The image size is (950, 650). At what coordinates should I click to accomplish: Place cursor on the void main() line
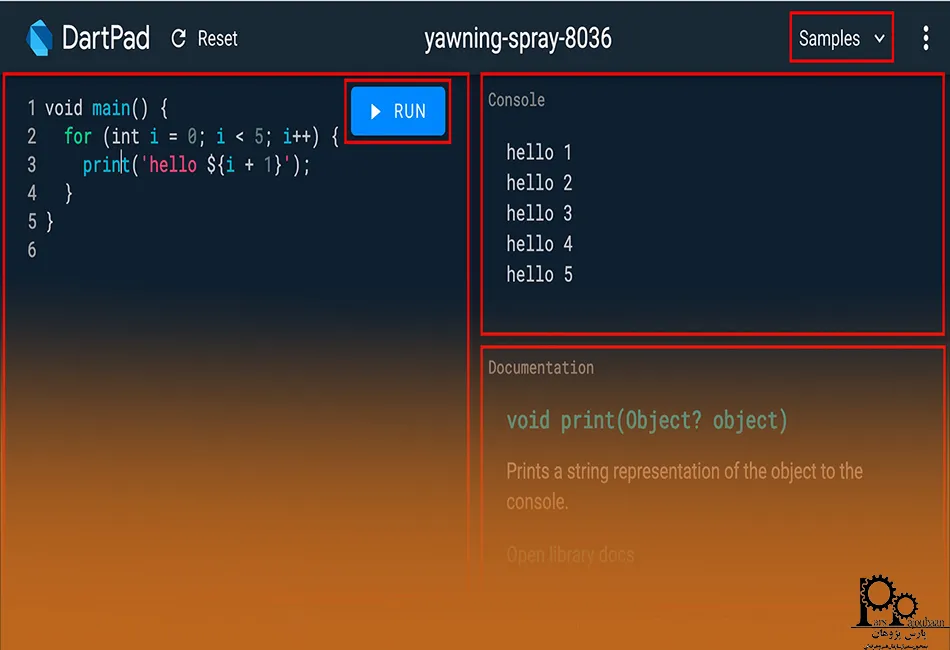point(108,108)
